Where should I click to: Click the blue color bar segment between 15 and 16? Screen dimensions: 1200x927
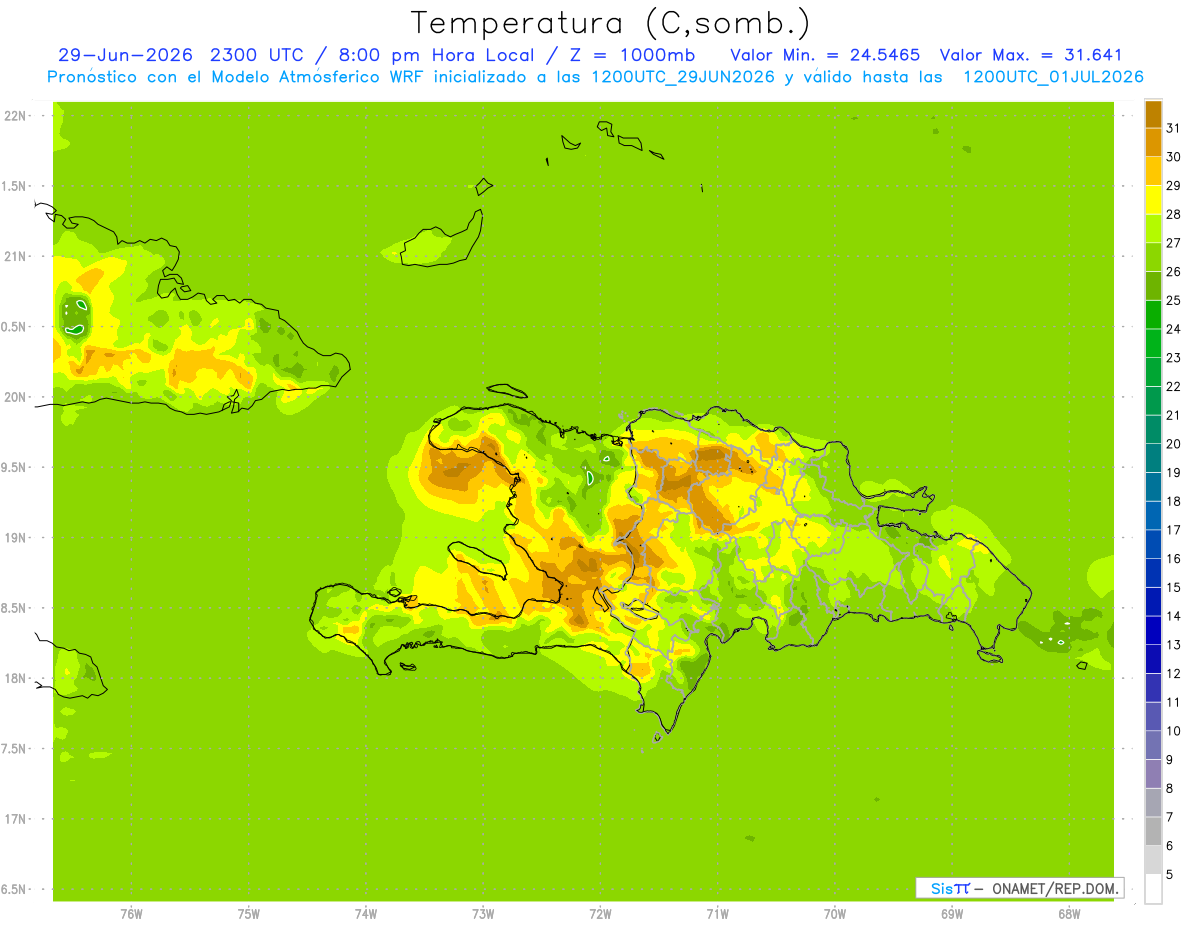click(x=1153, y=573)
